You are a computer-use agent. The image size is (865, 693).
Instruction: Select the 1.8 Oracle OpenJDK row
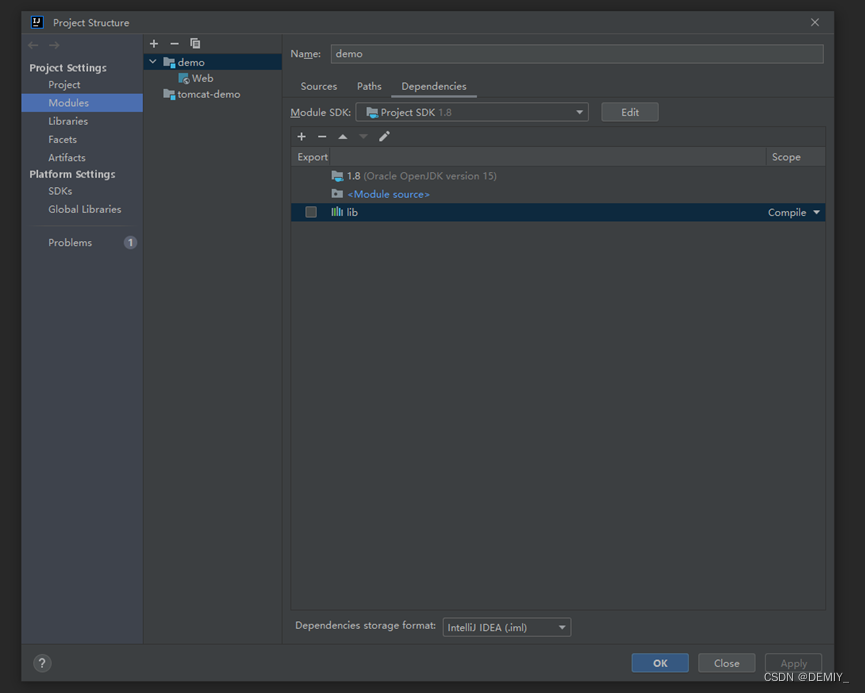[558, 176]
